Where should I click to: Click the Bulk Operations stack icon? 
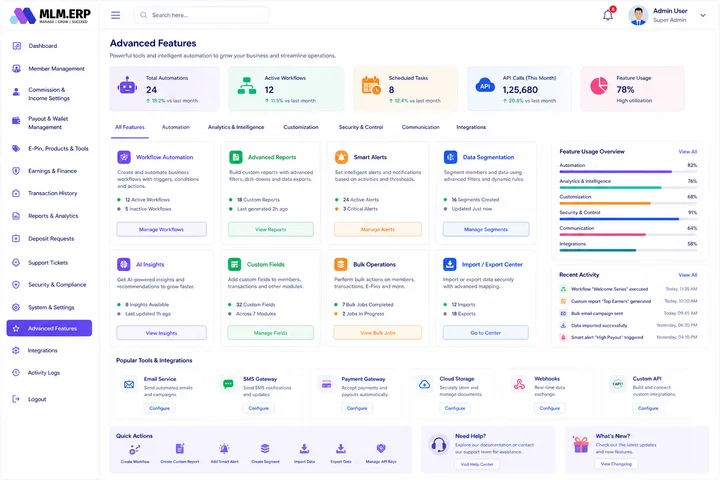[x=341, y=265]
